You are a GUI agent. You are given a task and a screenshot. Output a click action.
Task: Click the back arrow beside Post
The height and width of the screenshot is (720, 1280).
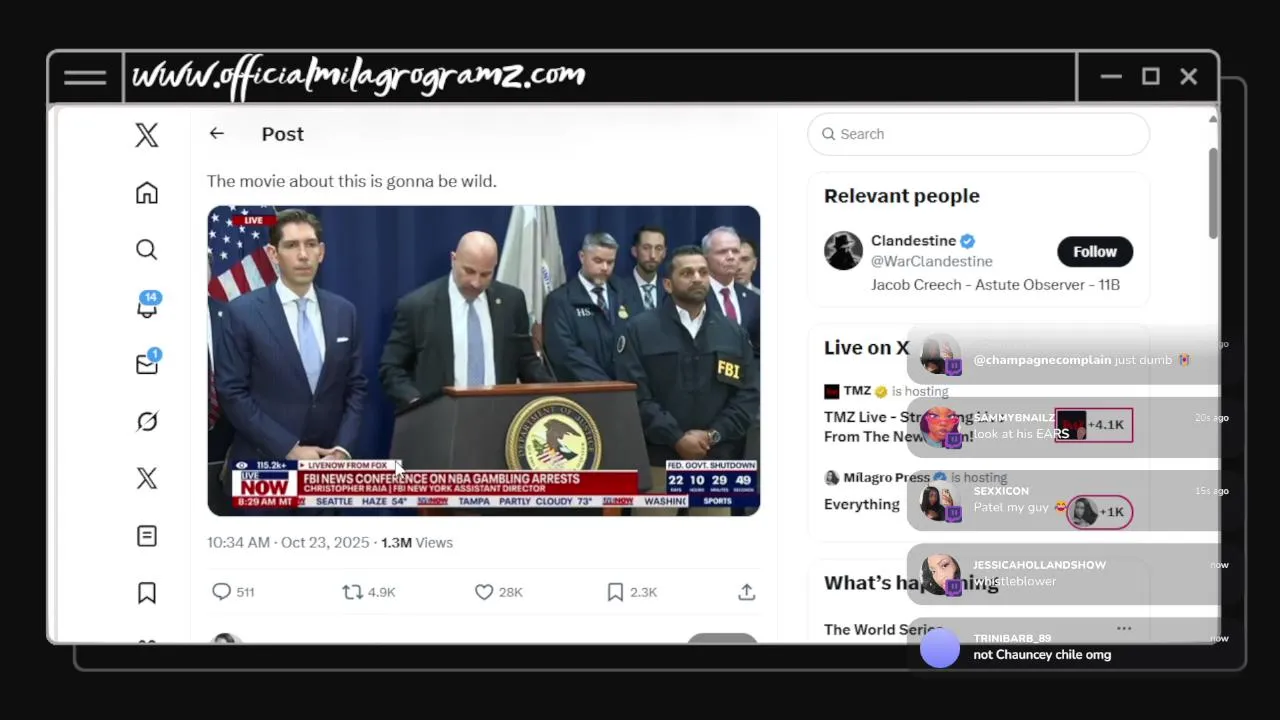point(217,133)
